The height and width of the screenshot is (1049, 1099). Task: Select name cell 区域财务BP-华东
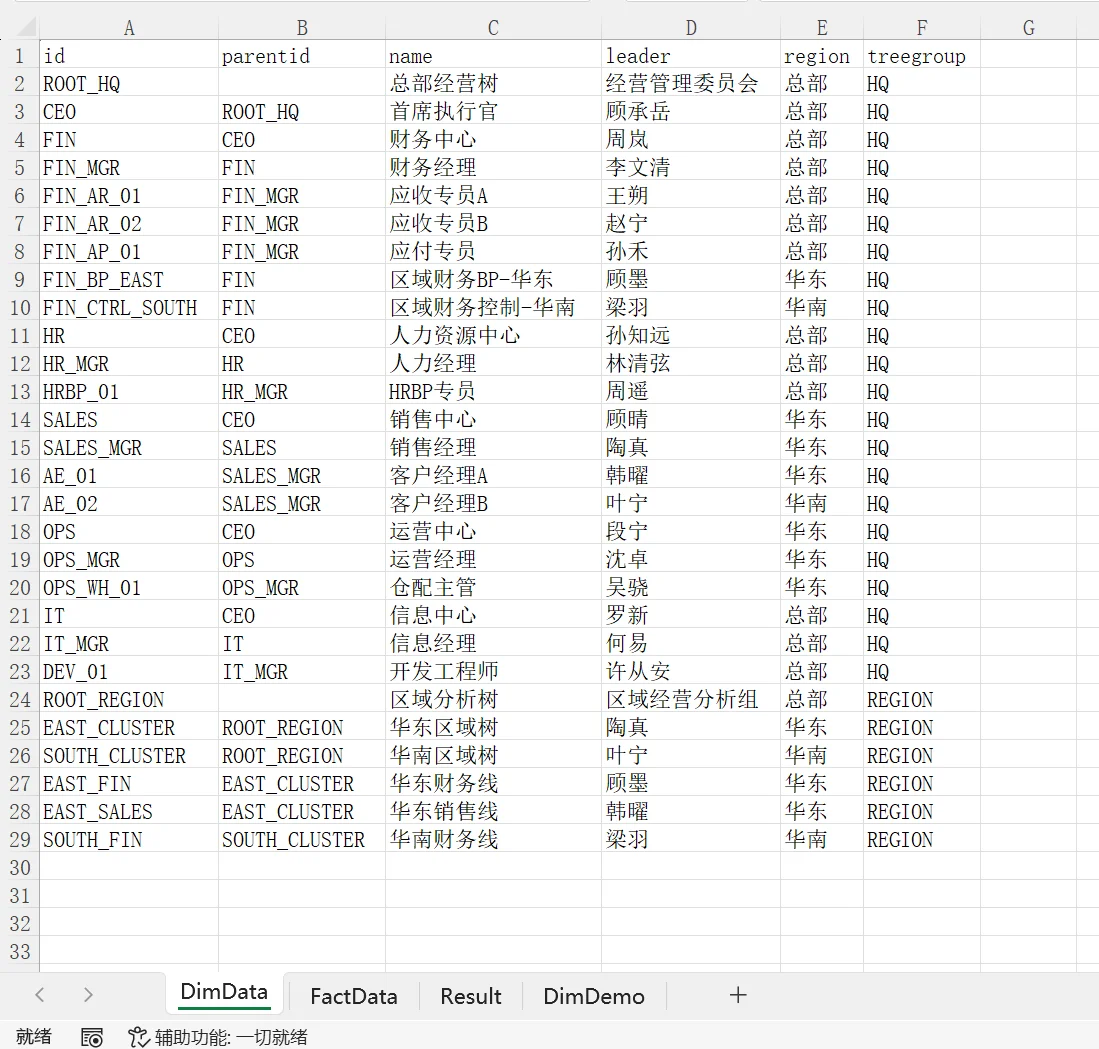point(493,280)
